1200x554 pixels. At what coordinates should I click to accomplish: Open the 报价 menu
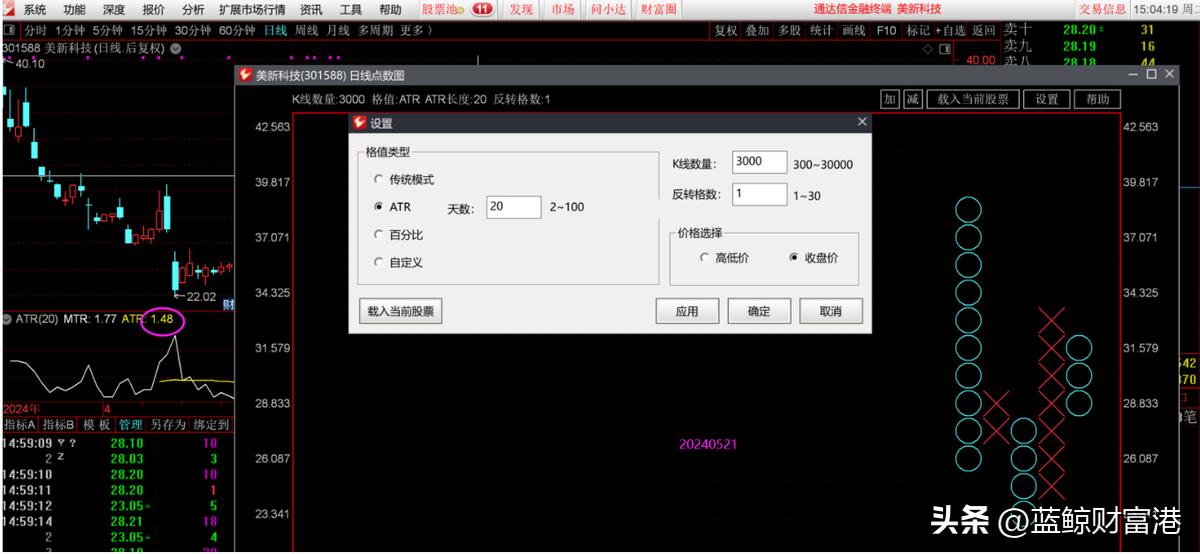point(154,9)
